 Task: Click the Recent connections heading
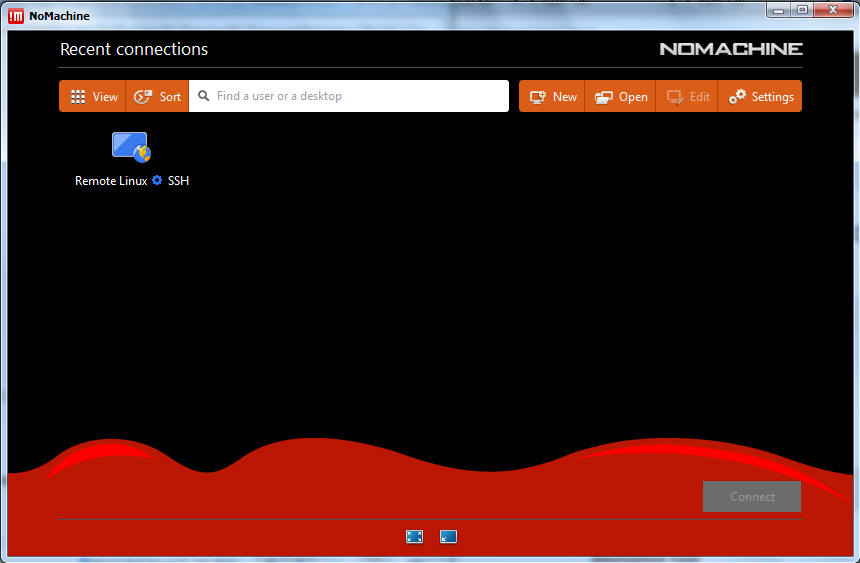click(134, 49)
